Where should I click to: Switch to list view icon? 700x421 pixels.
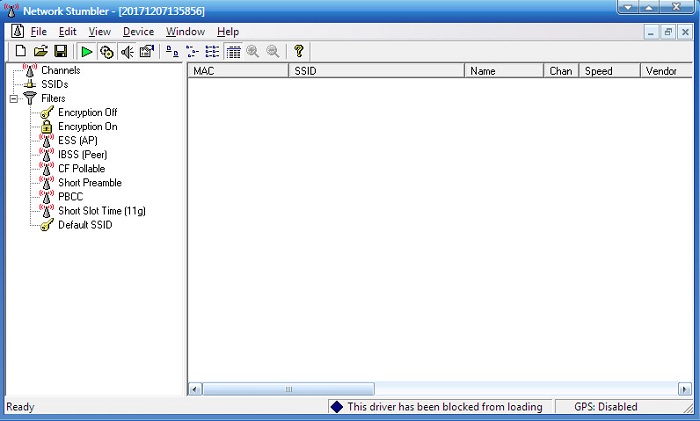click(212, 52)
